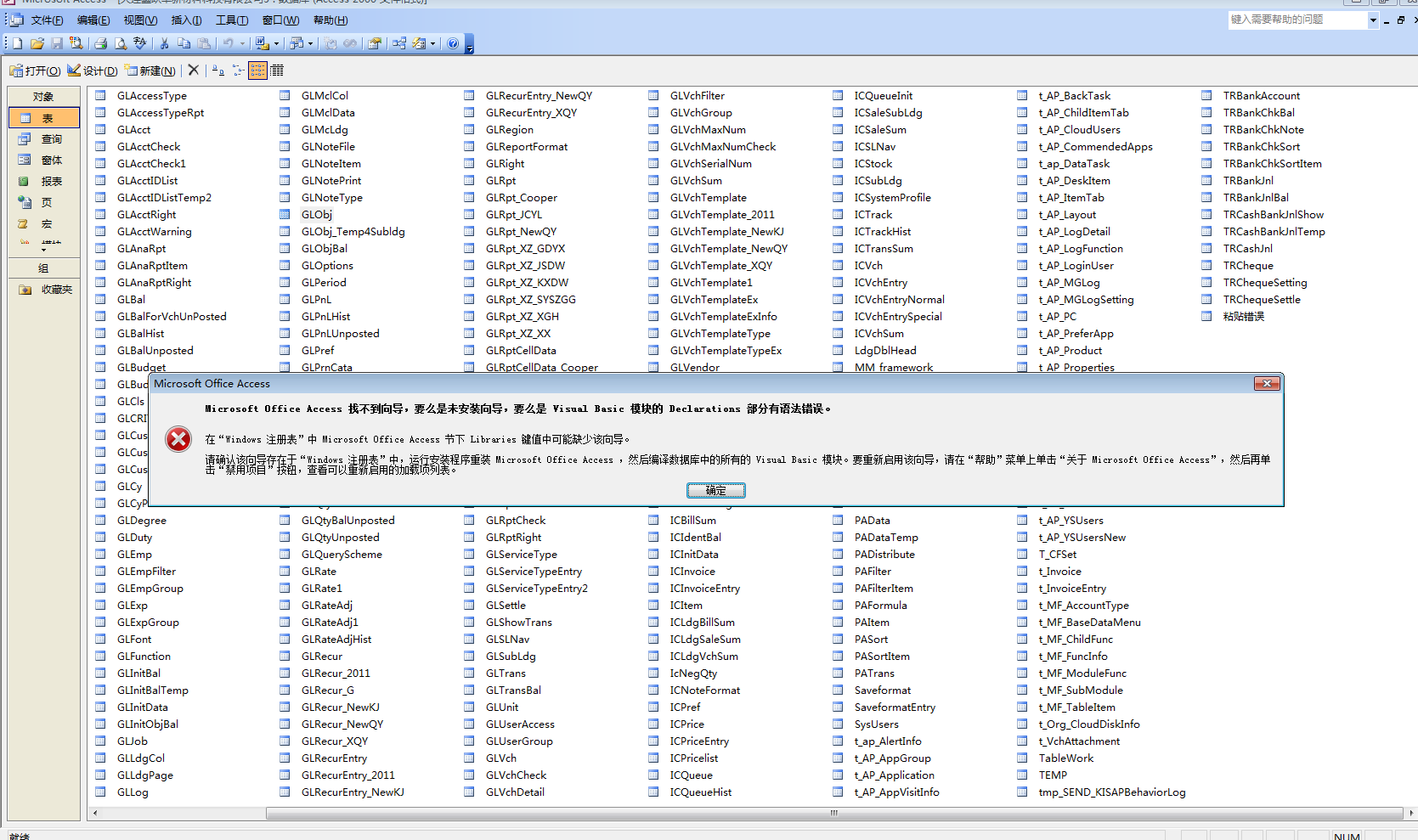The height and width of the screenshot is (840, 1418).
Task: Click the scroll right arrow
Action: (x=1410, y=813)
